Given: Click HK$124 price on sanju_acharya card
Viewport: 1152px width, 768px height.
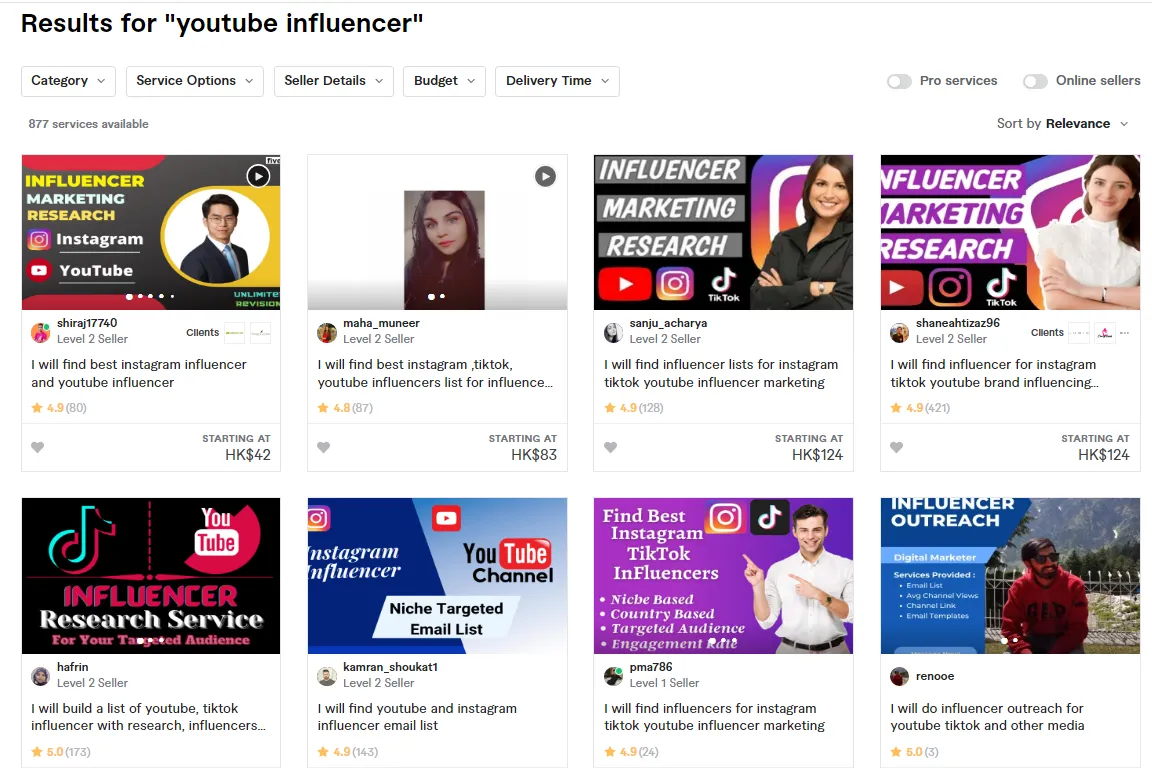Looking at the screenshot, I should (817, 455).
